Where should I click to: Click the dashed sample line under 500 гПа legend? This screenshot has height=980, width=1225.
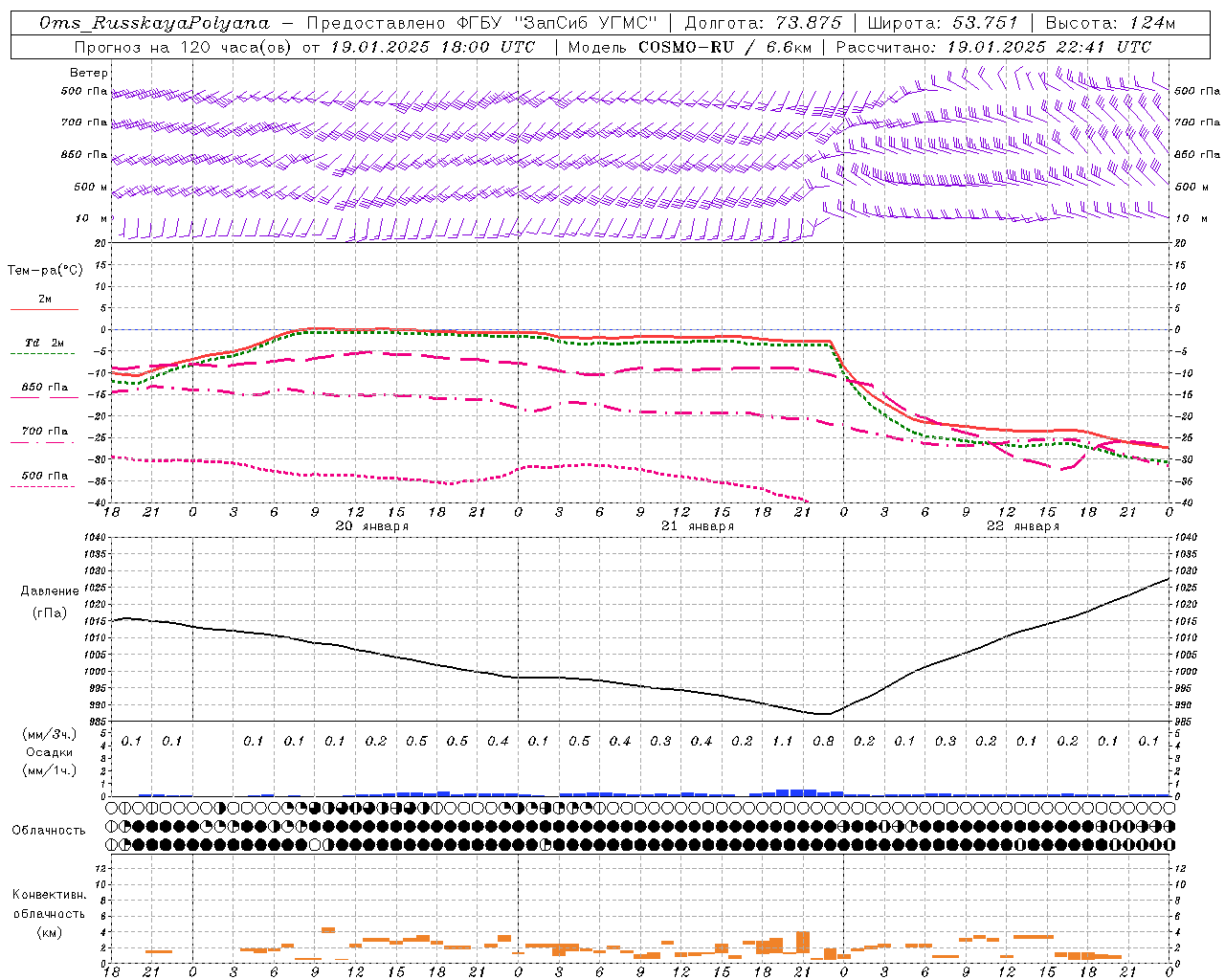(x=43, y=486)
